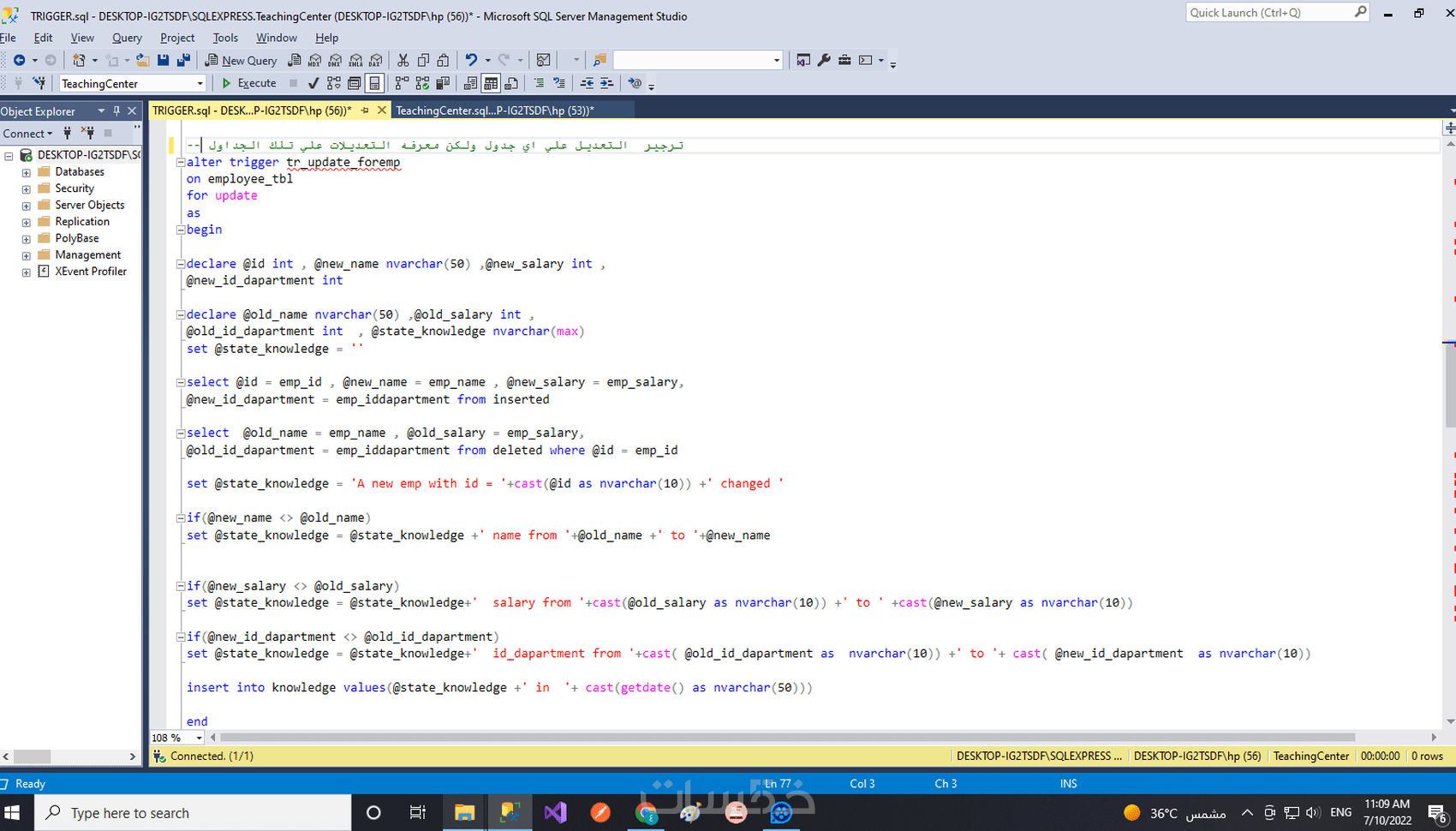The width and height of the screenshot is (1456, 831).
Task: Open the Project menu
Action: (177, 38)
